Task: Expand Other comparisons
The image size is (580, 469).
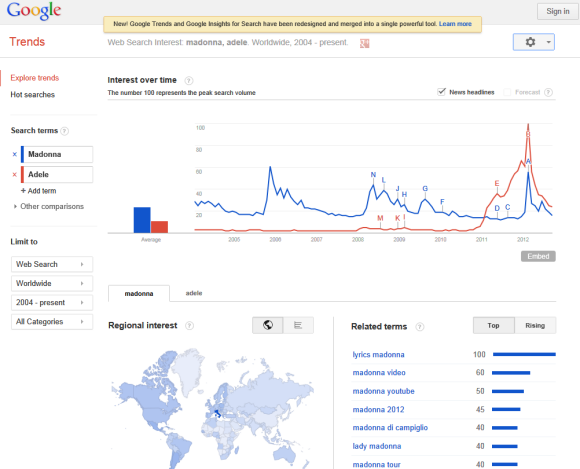Action: pos(49,206)
